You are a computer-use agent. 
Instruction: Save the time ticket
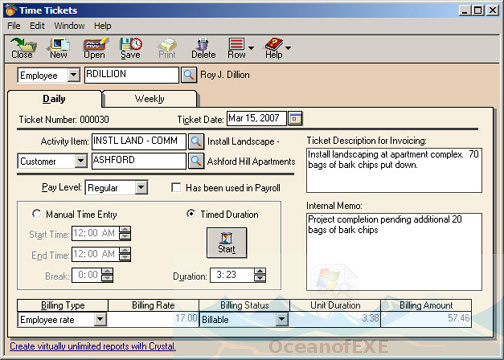click(x=131, y=48)
